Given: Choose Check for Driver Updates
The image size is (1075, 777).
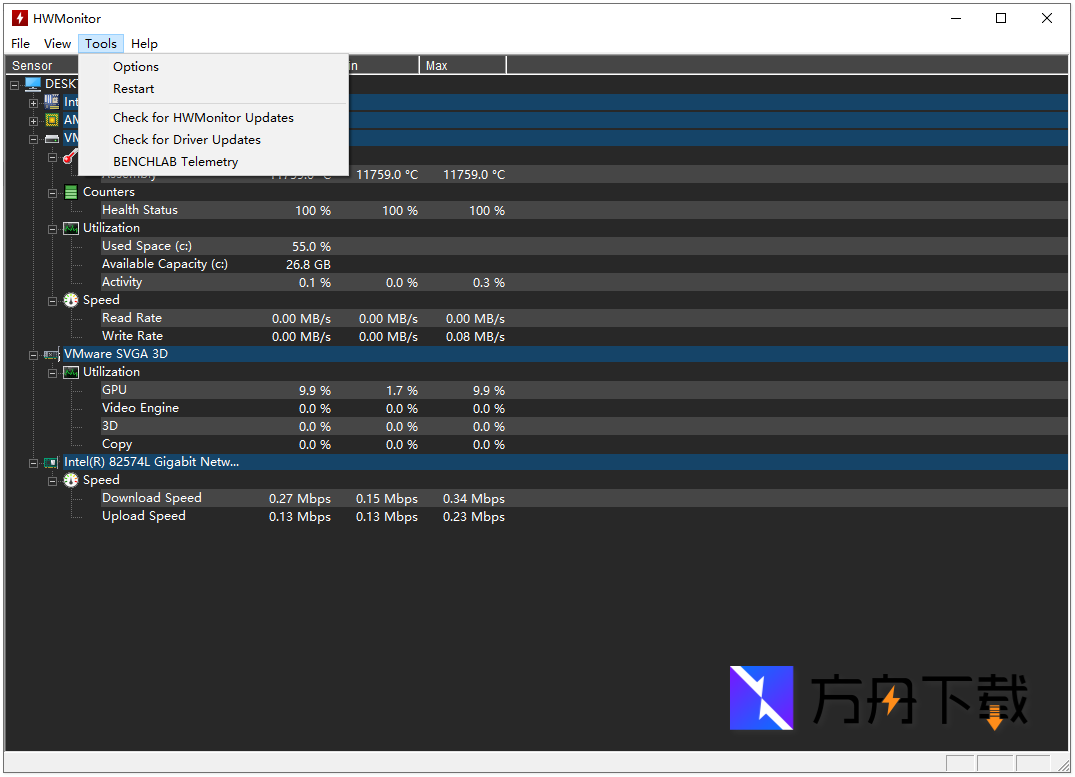Looking at the screenshot, I should pos(186,140).
